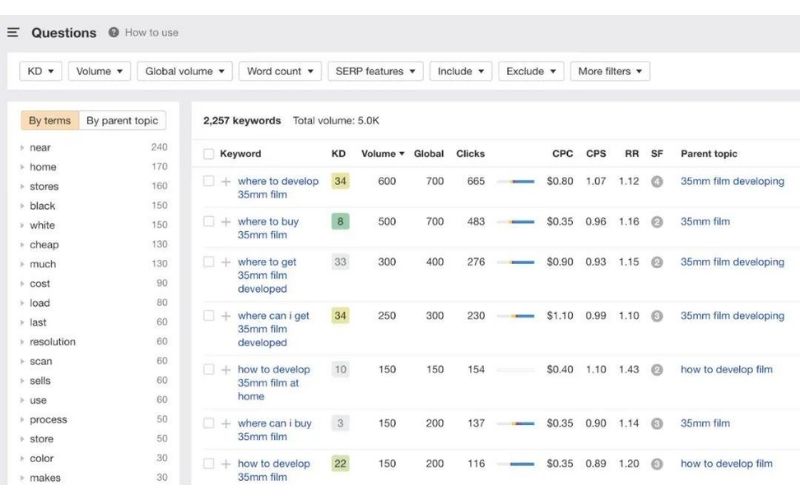
Task: Click the green KD 8 badge
Action: click(x=340, y=221)
